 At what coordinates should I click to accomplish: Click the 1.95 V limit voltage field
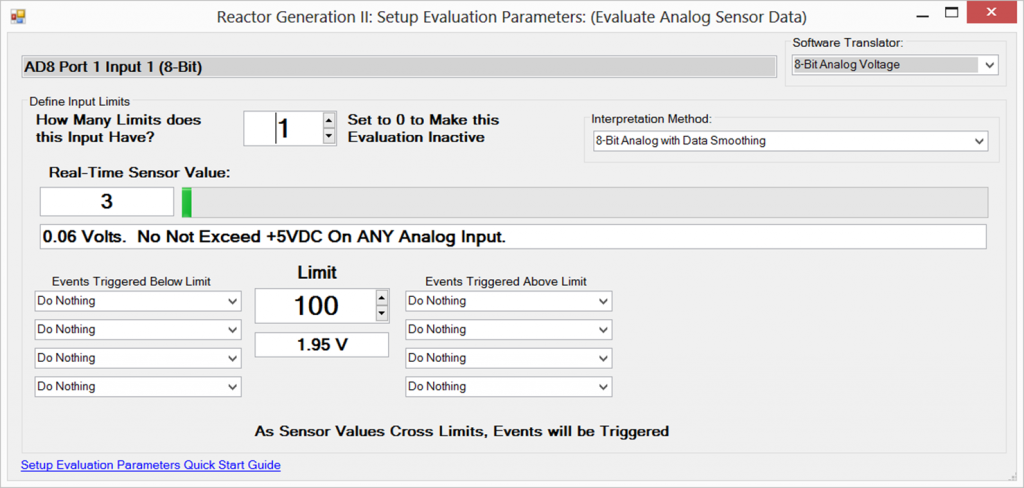[x=321, y=345]
